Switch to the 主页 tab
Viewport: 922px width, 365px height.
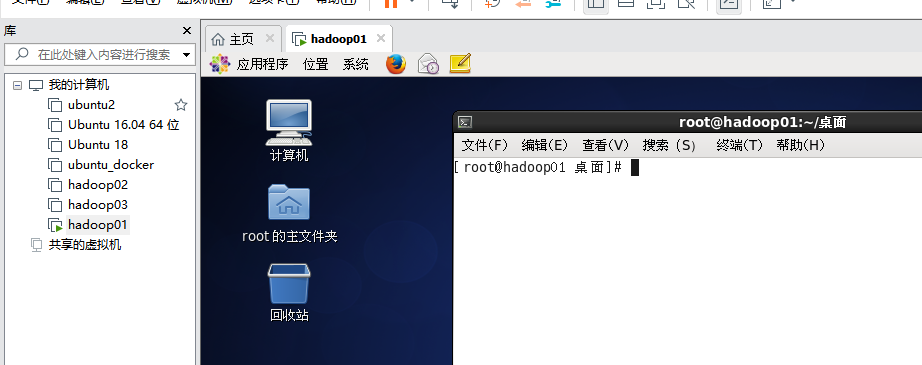click(242, 39)
